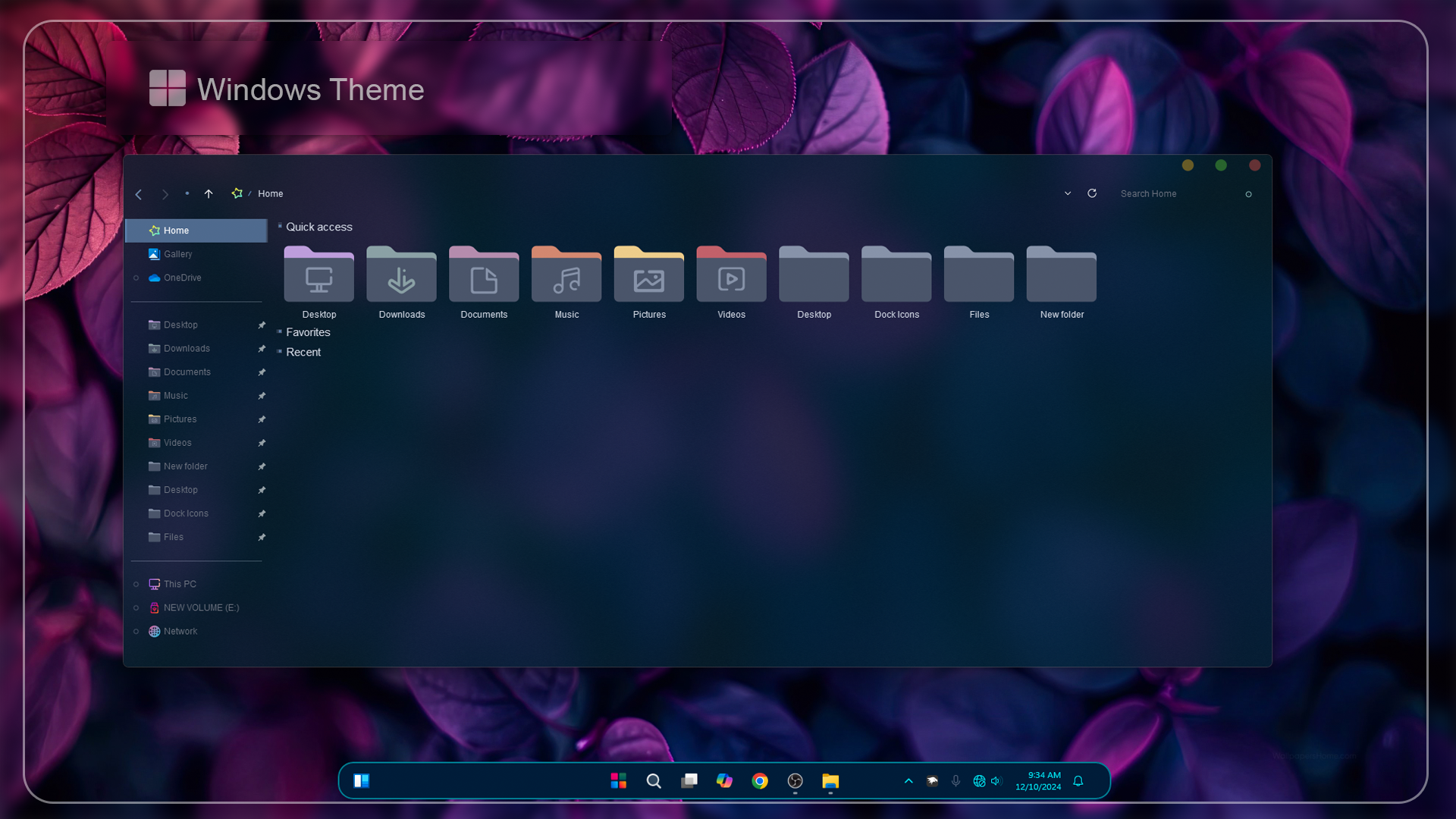Screen dimensions: 1456x819
Task: Select Home in the navigation pane
Action: tap(196, 231)
